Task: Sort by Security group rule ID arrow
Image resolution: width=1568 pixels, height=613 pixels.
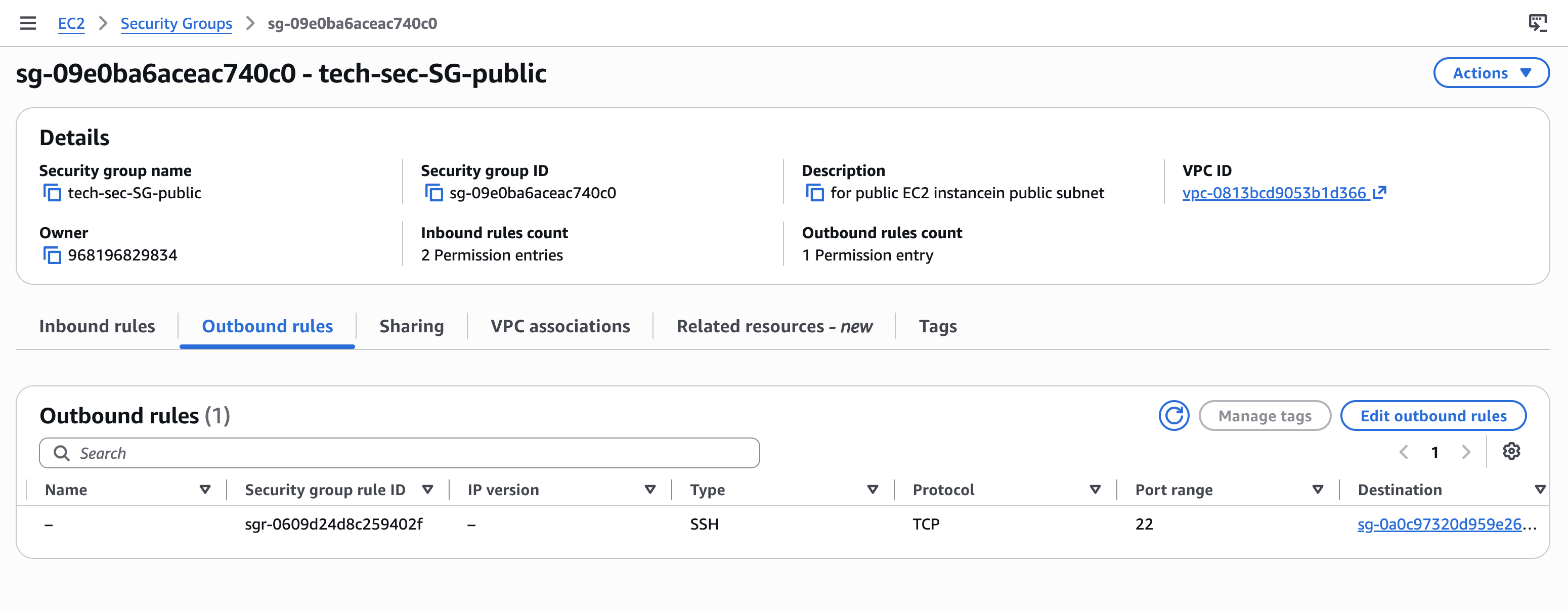Action: point(428,490)
